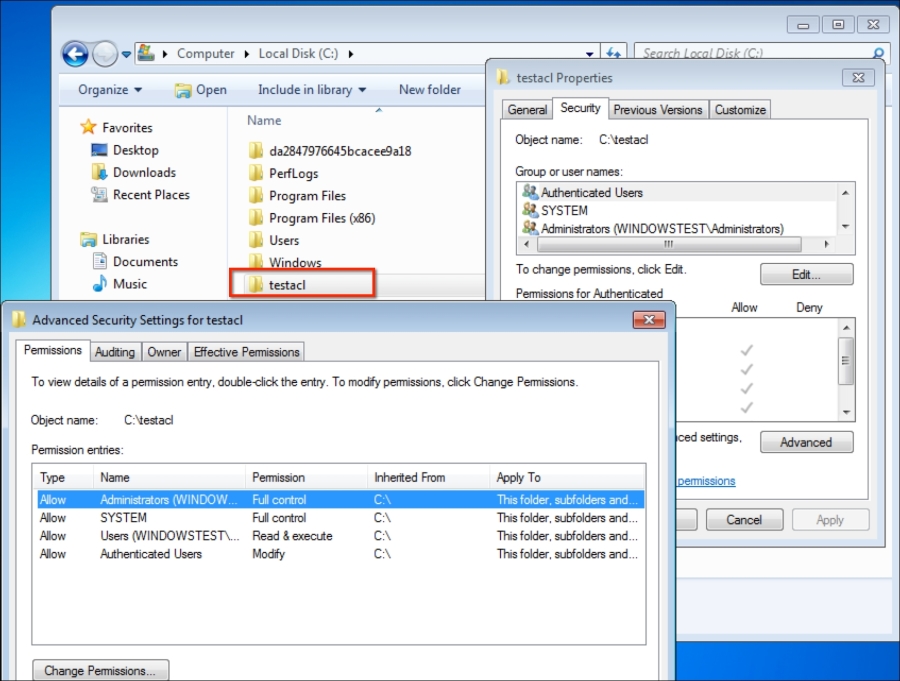This screenshot has height=681, width=900.
Task: Switch to the Previous Versions tab
Action: click(658, 110)
